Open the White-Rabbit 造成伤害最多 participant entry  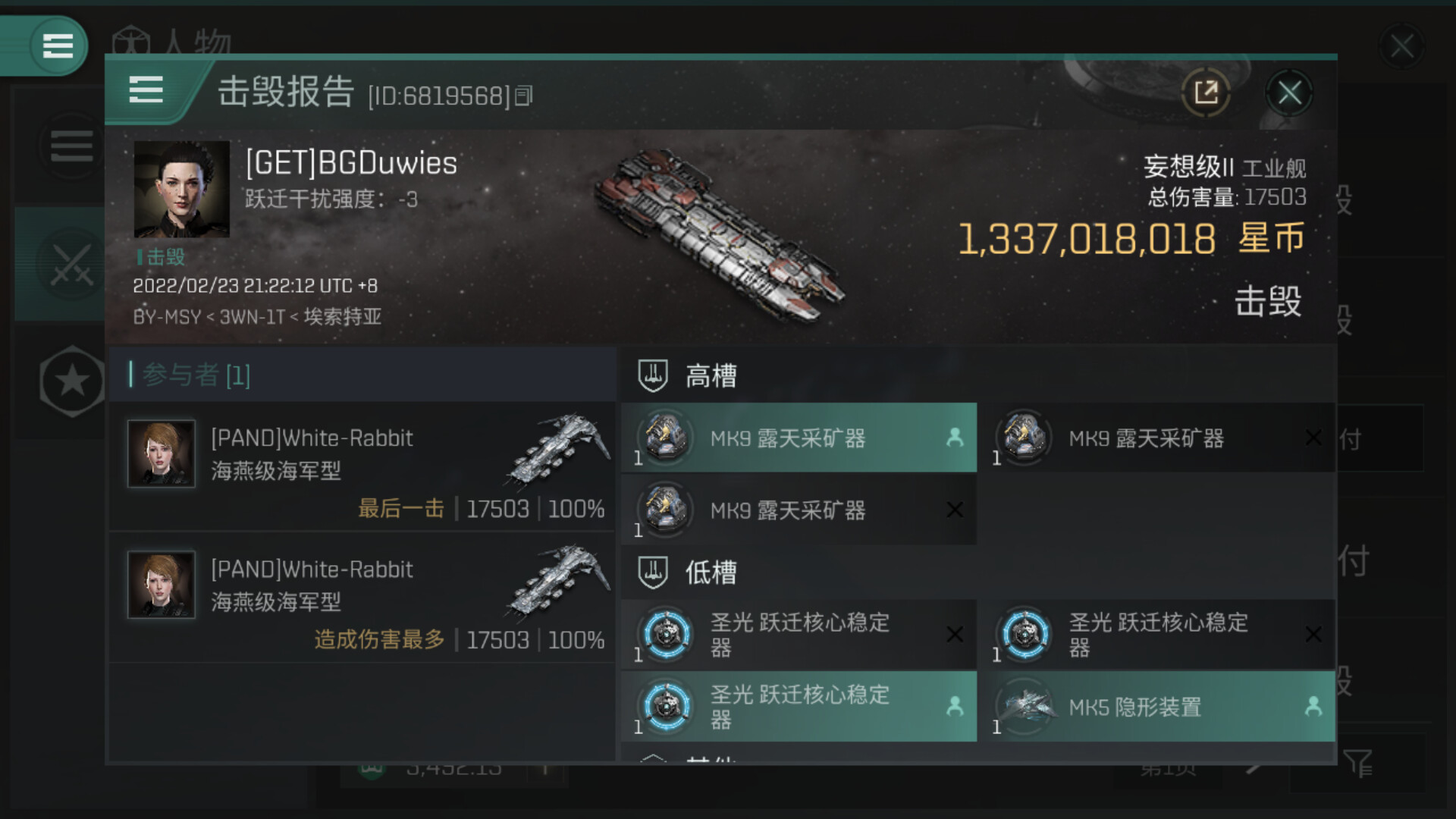pyautogui.click(x=362, y=598)
